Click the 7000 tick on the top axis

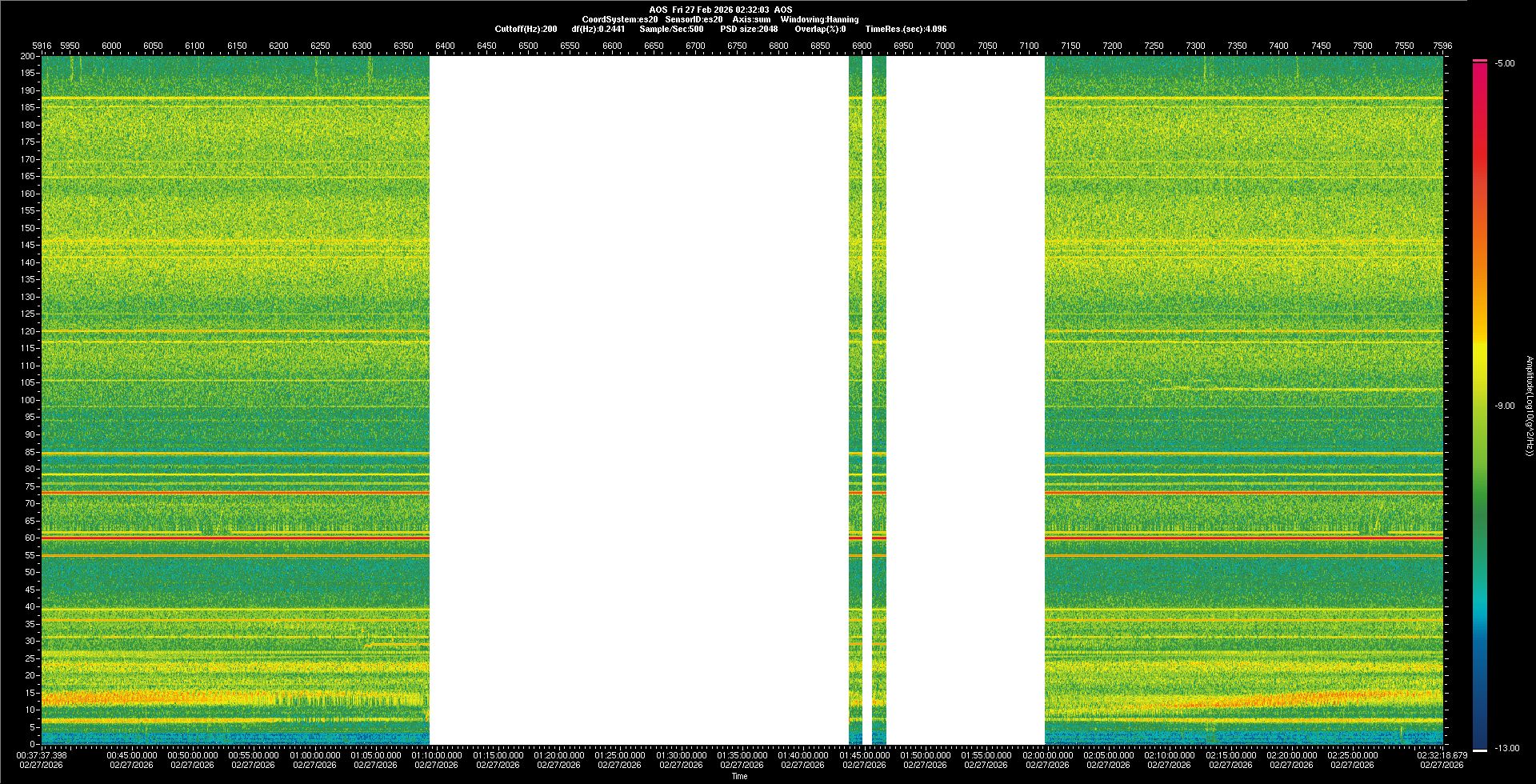pyautogui.click(x=945, y=46)
